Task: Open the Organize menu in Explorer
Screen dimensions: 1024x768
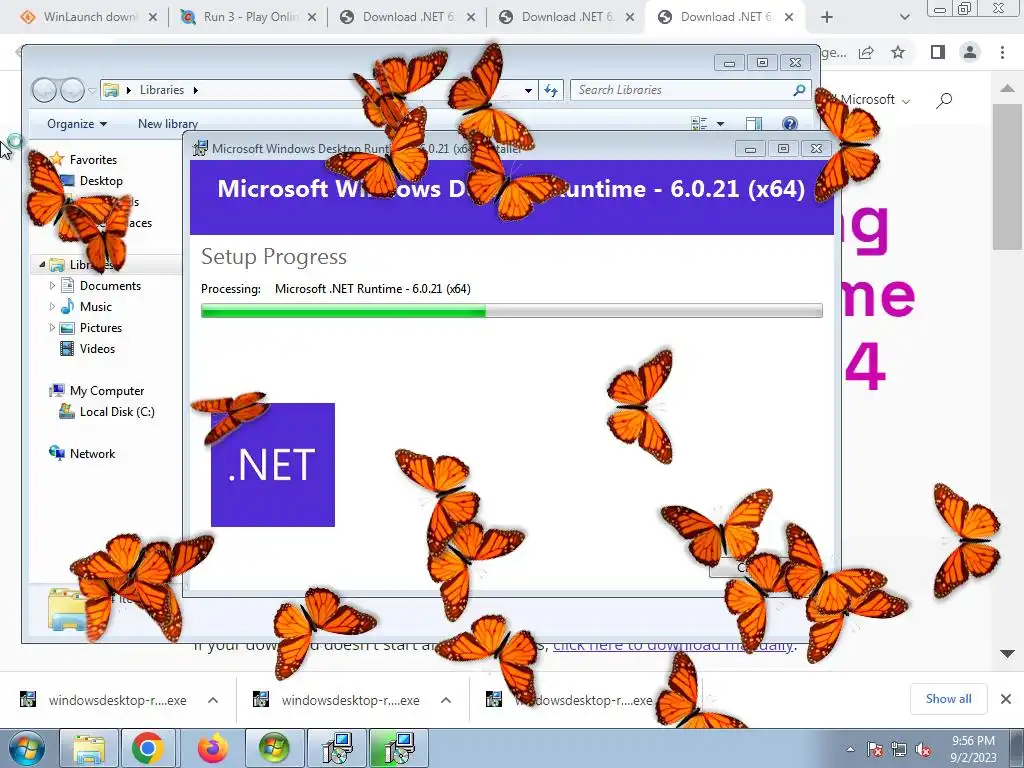Action: pyautogui.click(x=77, y=124)
